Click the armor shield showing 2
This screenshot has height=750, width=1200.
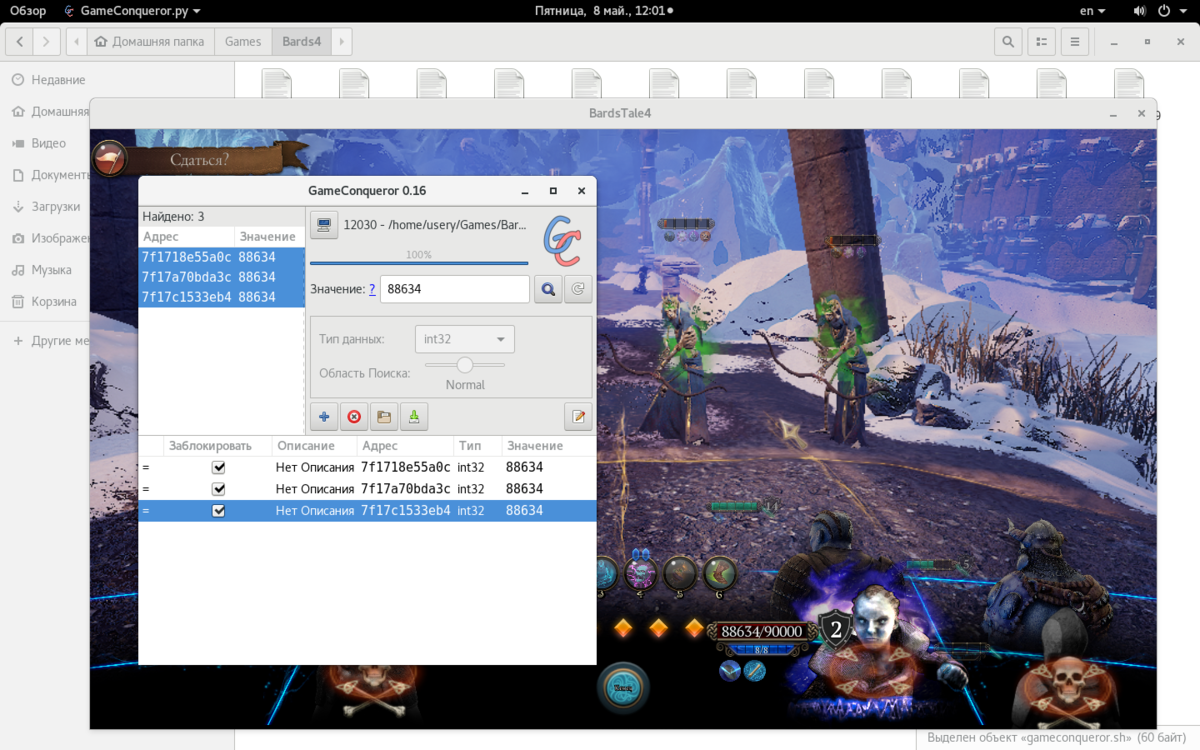pyautogui.click(x=836, y=629)
